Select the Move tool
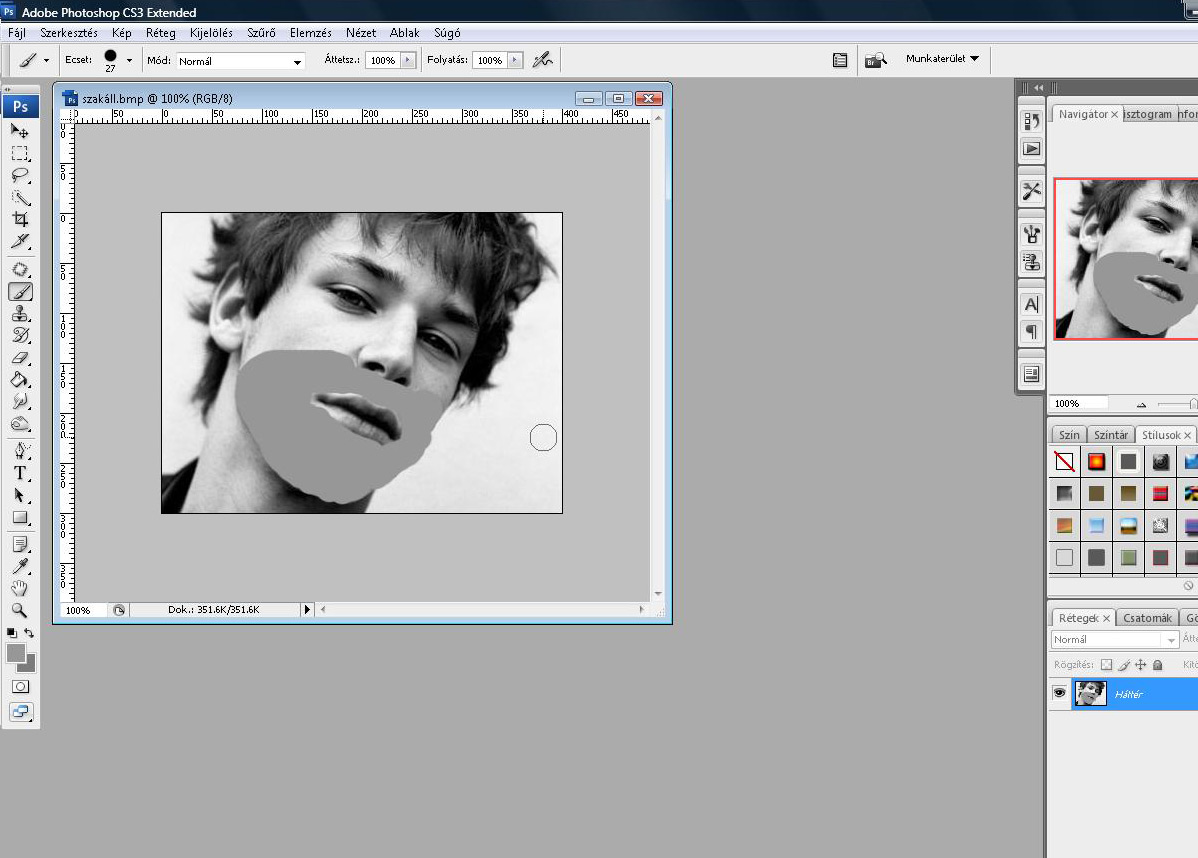This screenshot has height=858, width=1198. pos(20,131)
